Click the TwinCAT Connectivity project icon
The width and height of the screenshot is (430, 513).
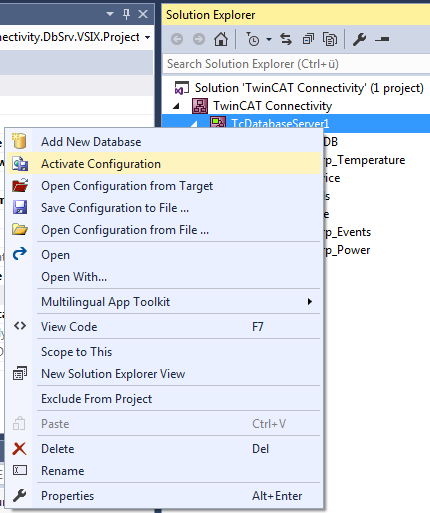tap(200, 106)
